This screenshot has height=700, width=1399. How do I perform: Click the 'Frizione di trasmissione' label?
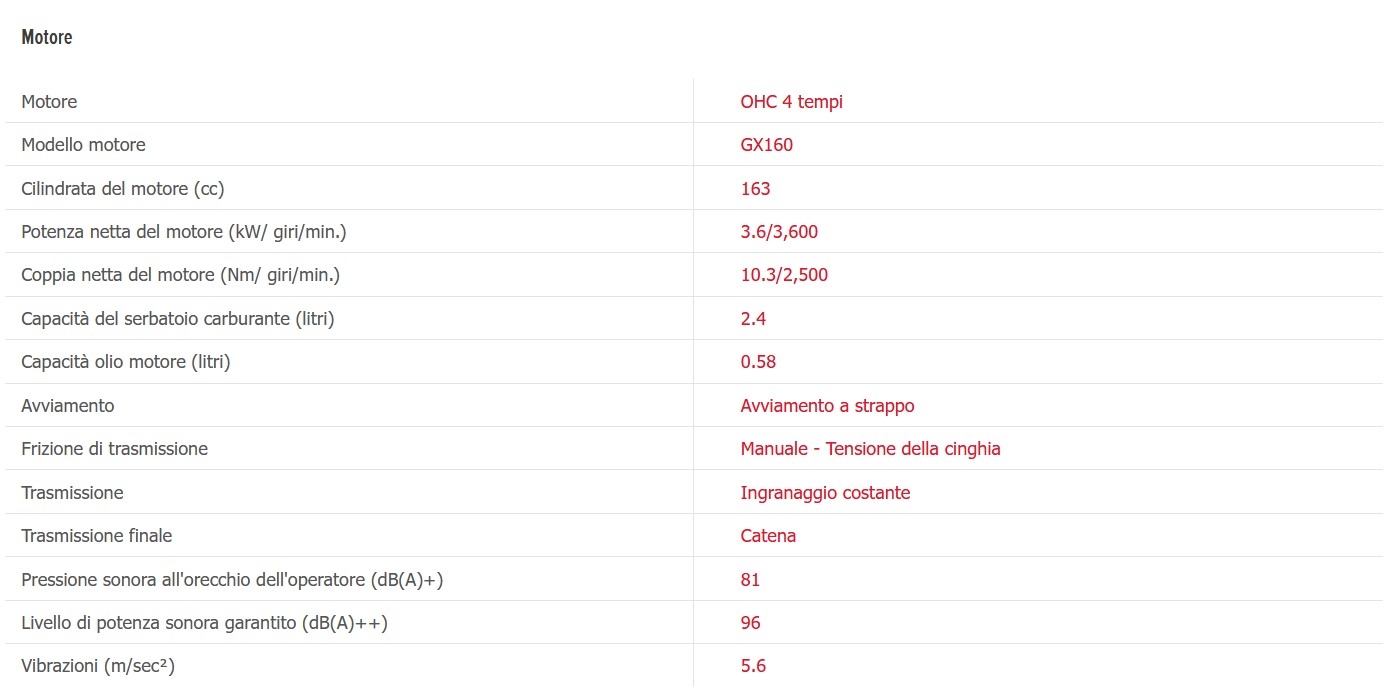pyautogui.click(x=114, y=449)
